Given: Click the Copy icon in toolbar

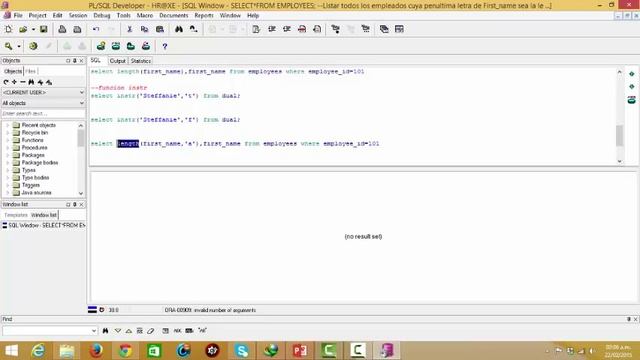Looking at the screenshot, I should 144,29.
